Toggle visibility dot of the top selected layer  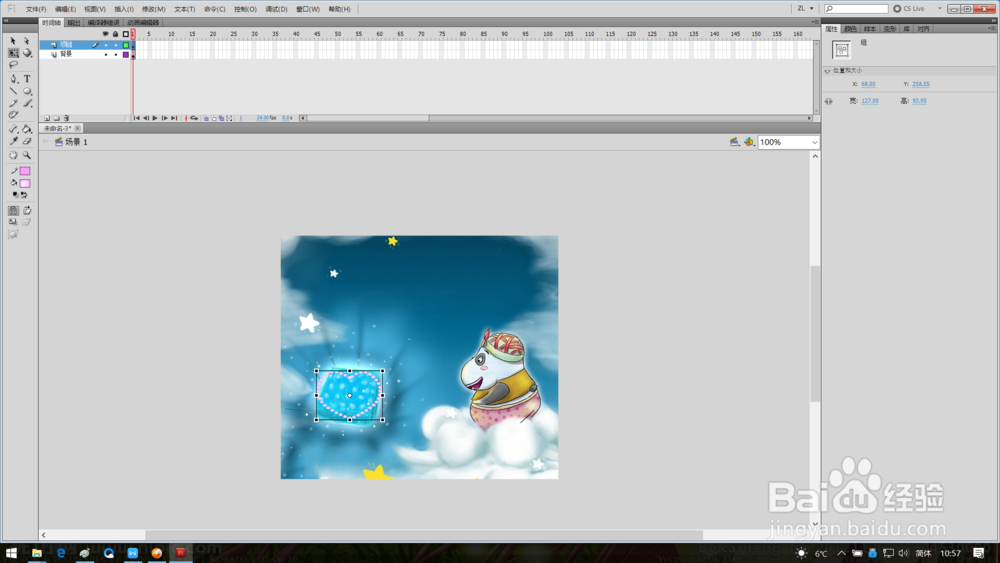pyautogui.click(x=106, y=45)
